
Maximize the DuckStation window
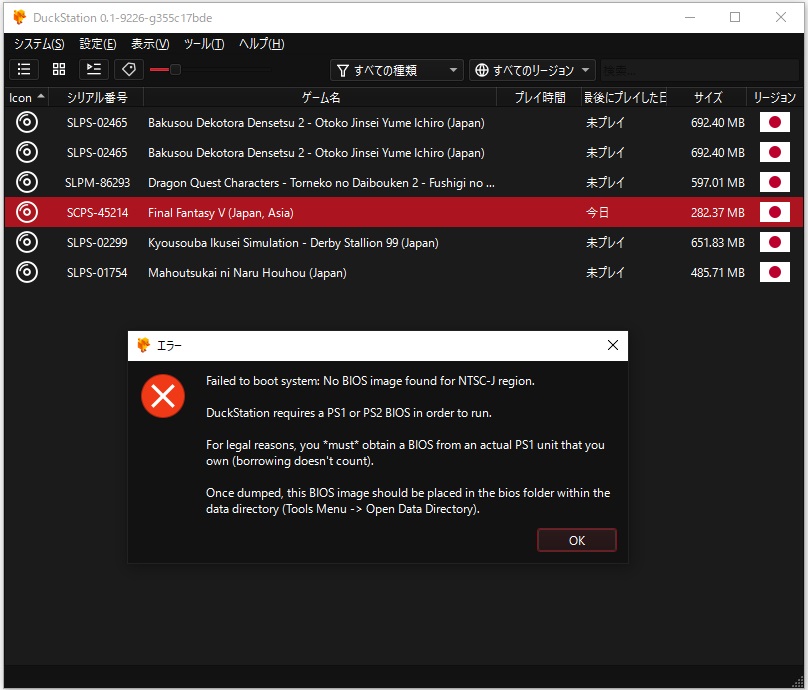coord(735,17)
